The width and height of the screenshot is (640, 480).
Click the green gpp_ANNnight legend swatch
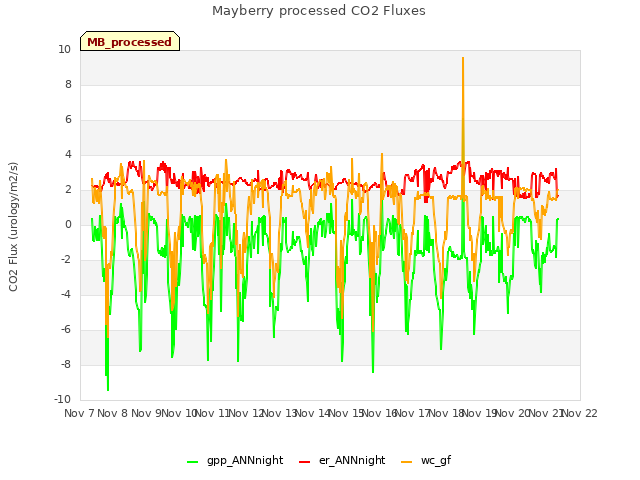pos(193,462)
